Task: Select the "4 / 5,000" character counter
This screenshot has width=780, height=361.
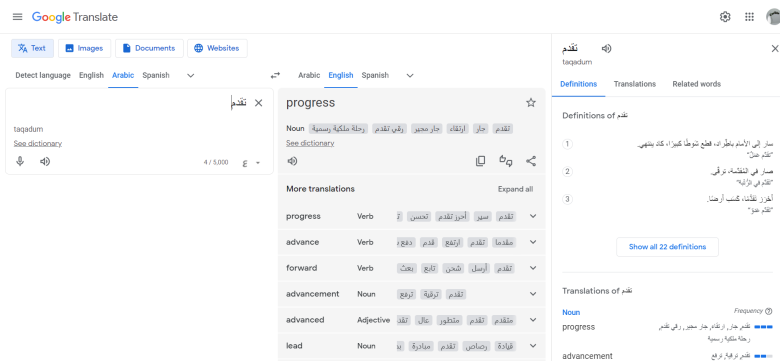Action: [216, 163]
